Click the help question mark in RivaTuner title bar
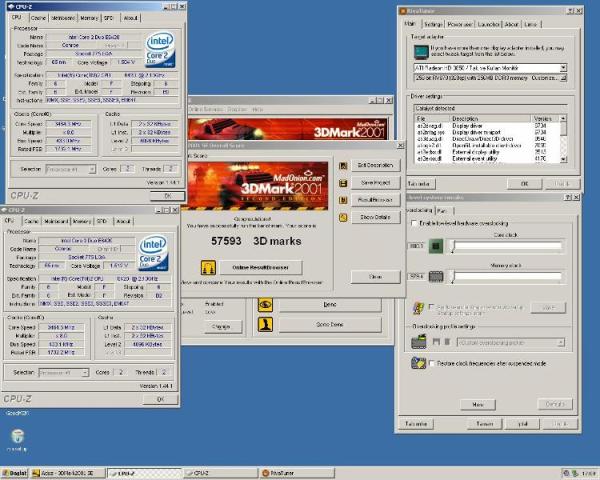Image resolution: width=600 pixels, height=480 pixels. 571,11
